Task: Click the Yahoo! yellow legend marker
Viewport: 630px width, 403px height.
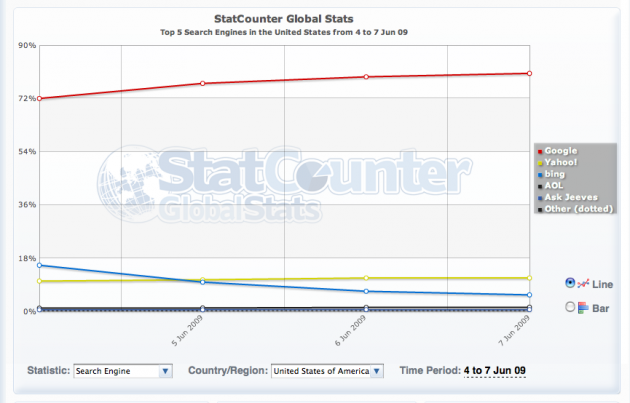Action: (x=540, y=162)
